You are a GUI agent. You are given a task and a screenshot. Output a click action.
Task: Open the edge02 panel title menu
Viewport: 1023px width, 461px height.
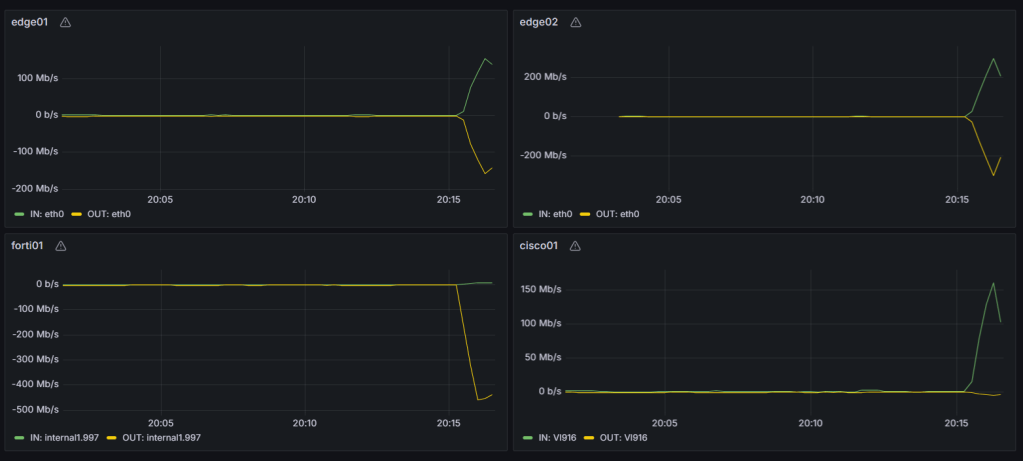(540, 22)
